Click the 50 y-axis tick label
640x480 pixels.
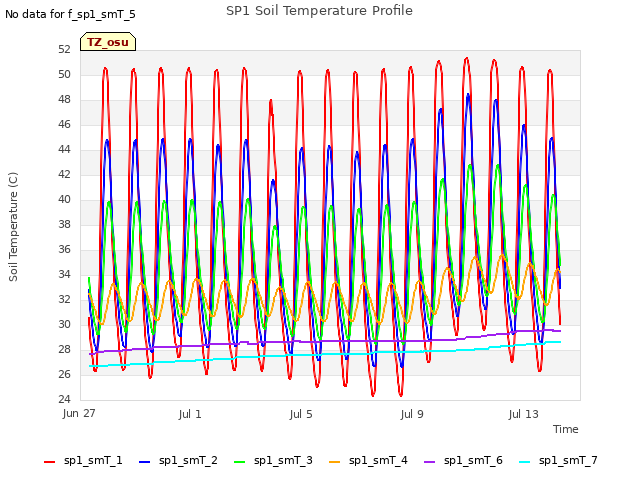click(x=64, y=74)
